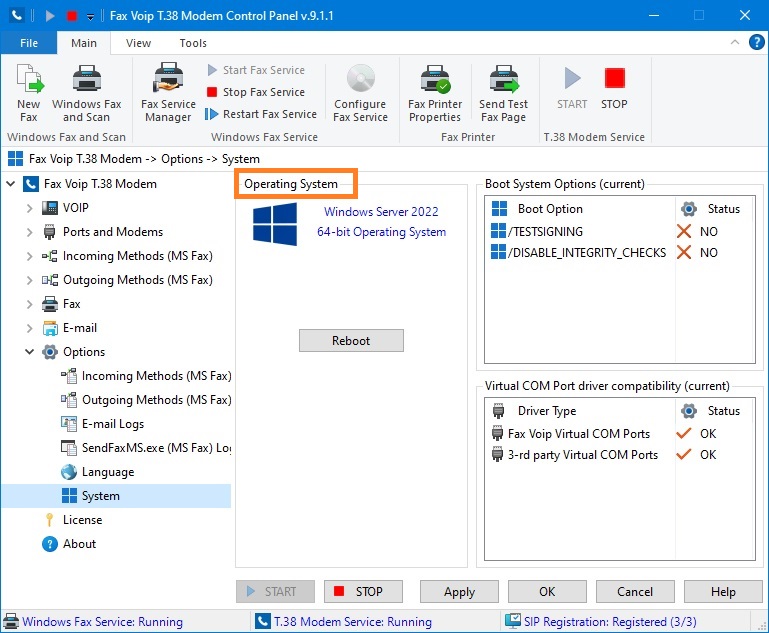Click Start Fax Service in ribbon
Screen dimensions: 769x633
(256, 70)
